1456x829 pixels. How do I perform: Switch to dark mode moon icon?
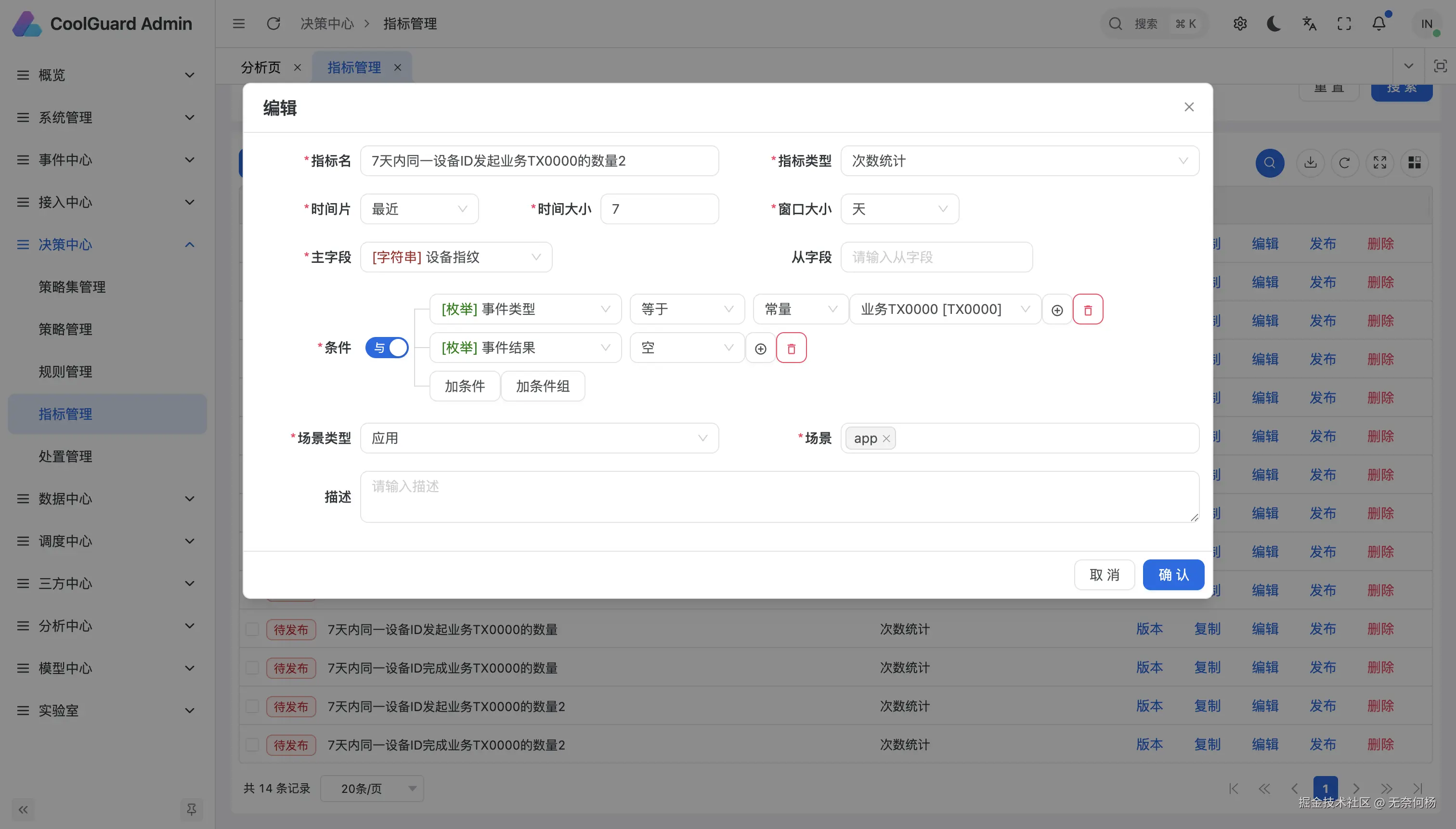pyautogui.click(x=1274, y=24)
